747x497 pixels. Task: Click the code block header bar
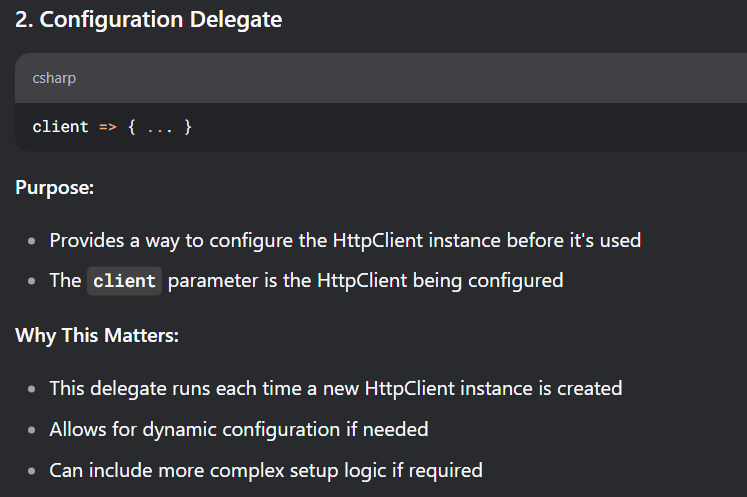click(x=381, y=78)
